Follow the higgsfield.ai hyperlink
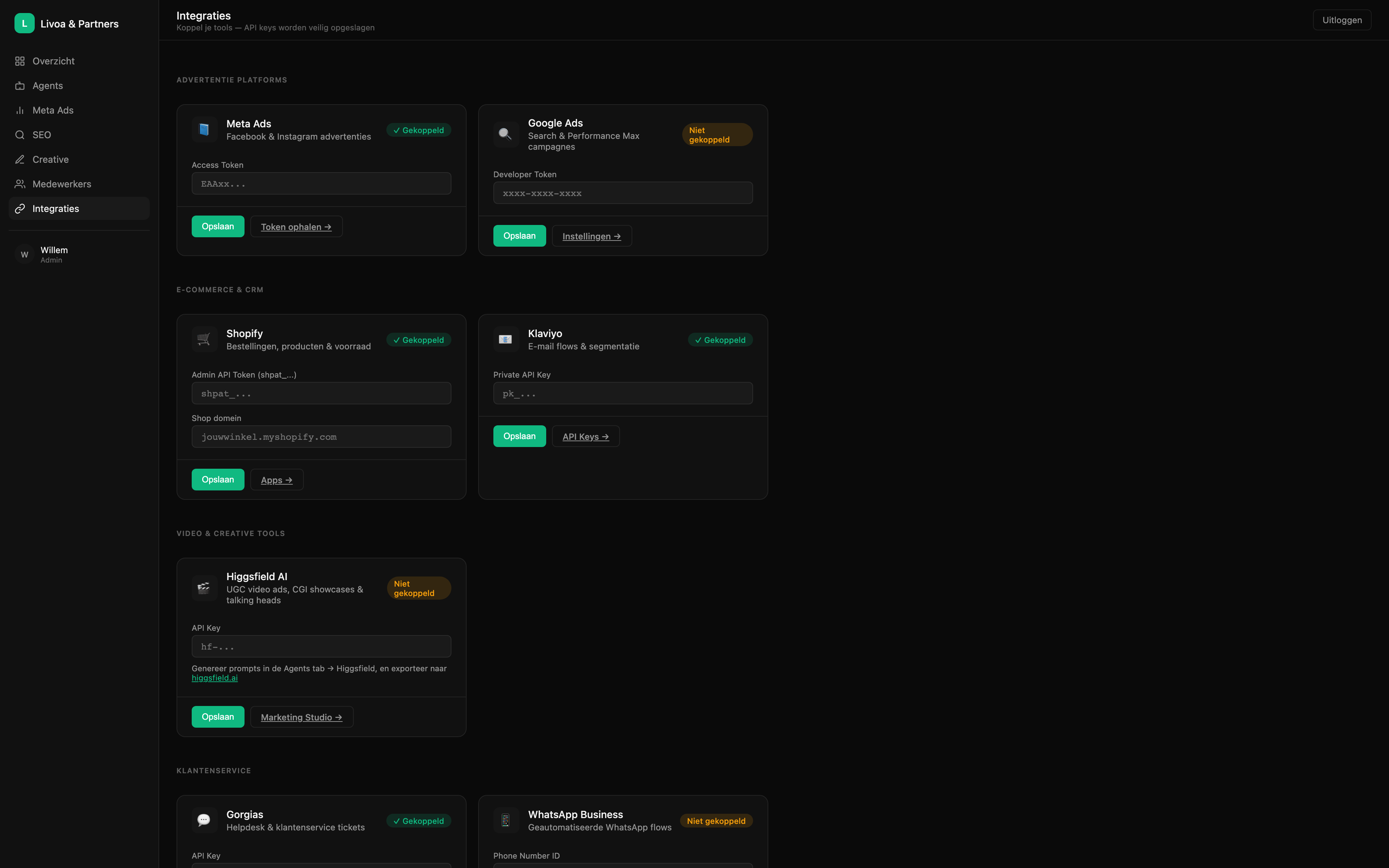Image resolution: width=1389 pixels, height=868 pixels. coord(214,678)
